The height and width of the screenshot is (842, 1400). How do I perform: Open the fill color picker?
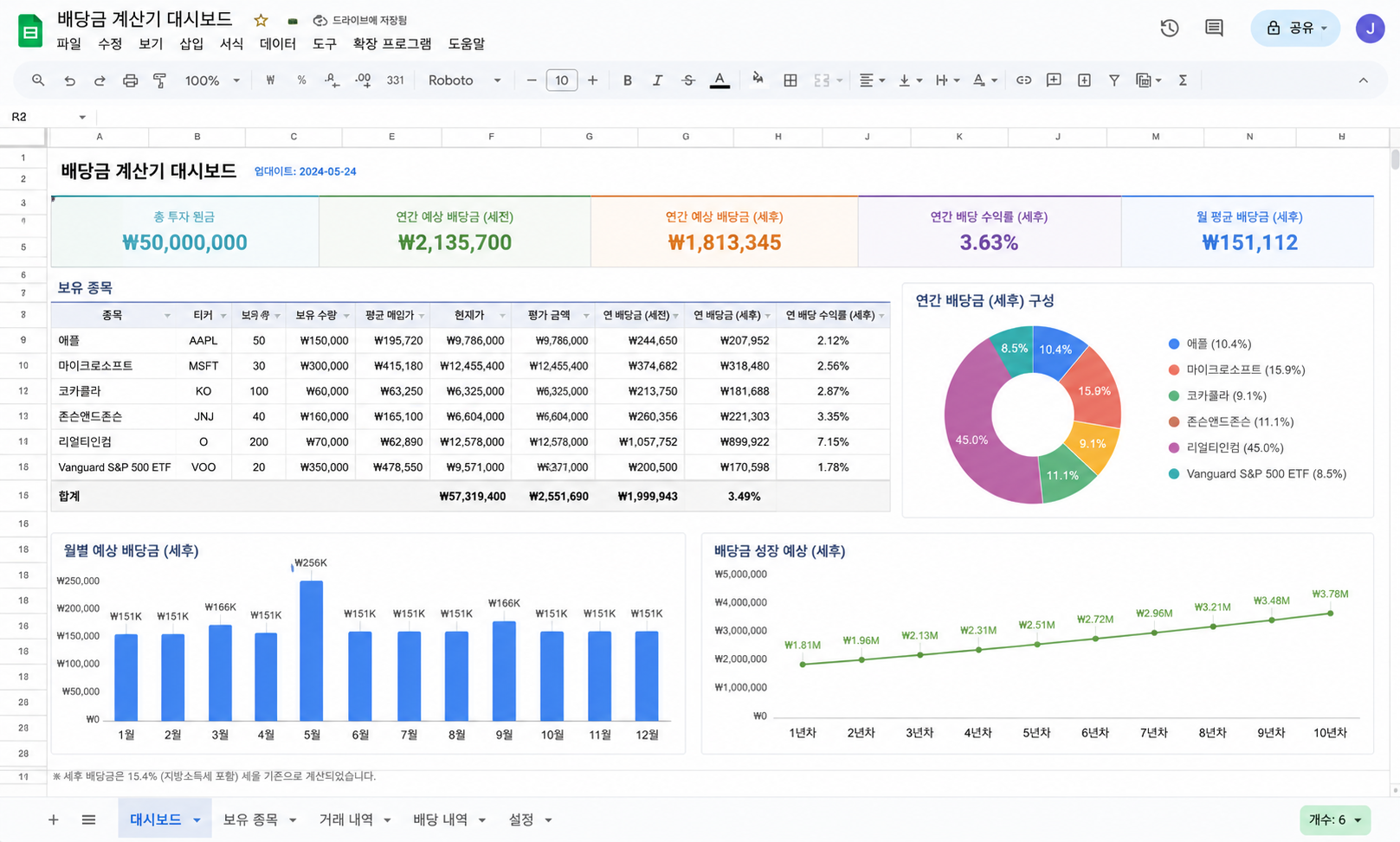click(x=758, y=80)
